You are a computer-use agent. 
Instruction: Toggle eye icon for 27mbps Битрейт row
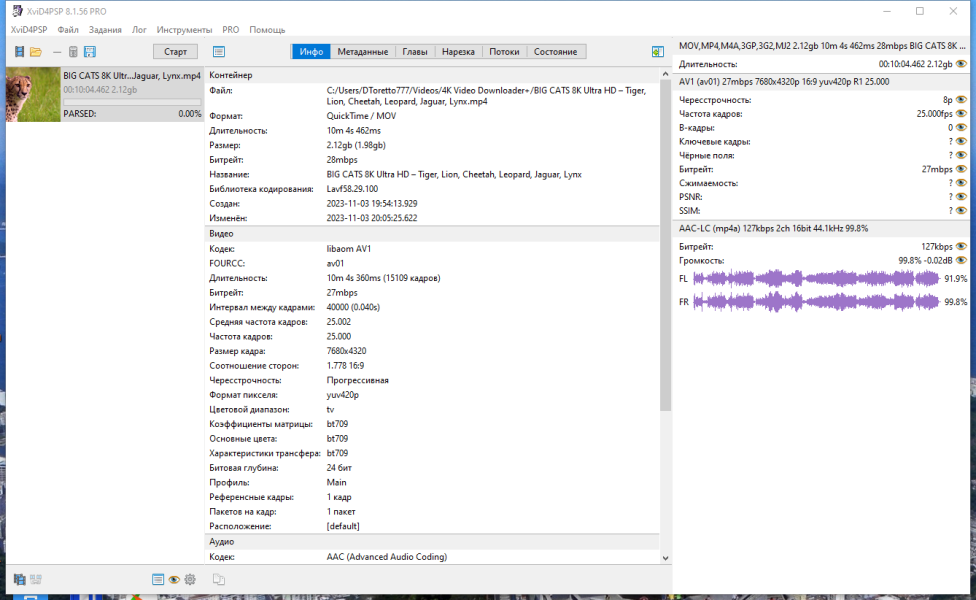coord(961,169)
